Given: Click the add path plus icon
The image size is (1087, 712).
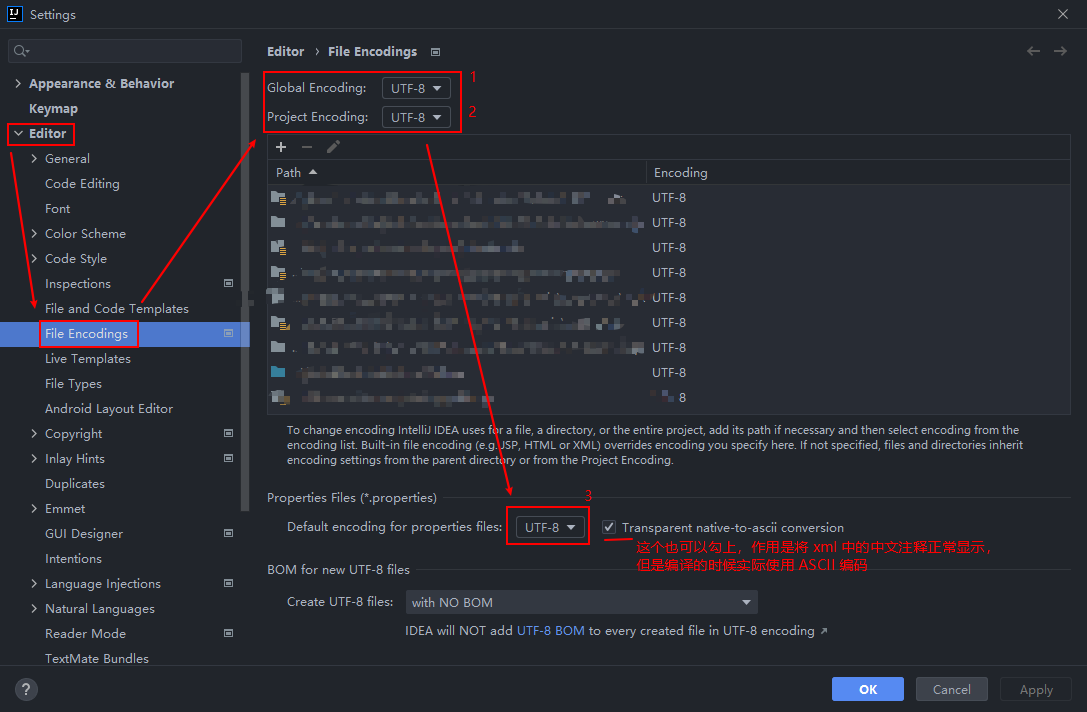Looking at the screenshot, I should tap(281, 147).
